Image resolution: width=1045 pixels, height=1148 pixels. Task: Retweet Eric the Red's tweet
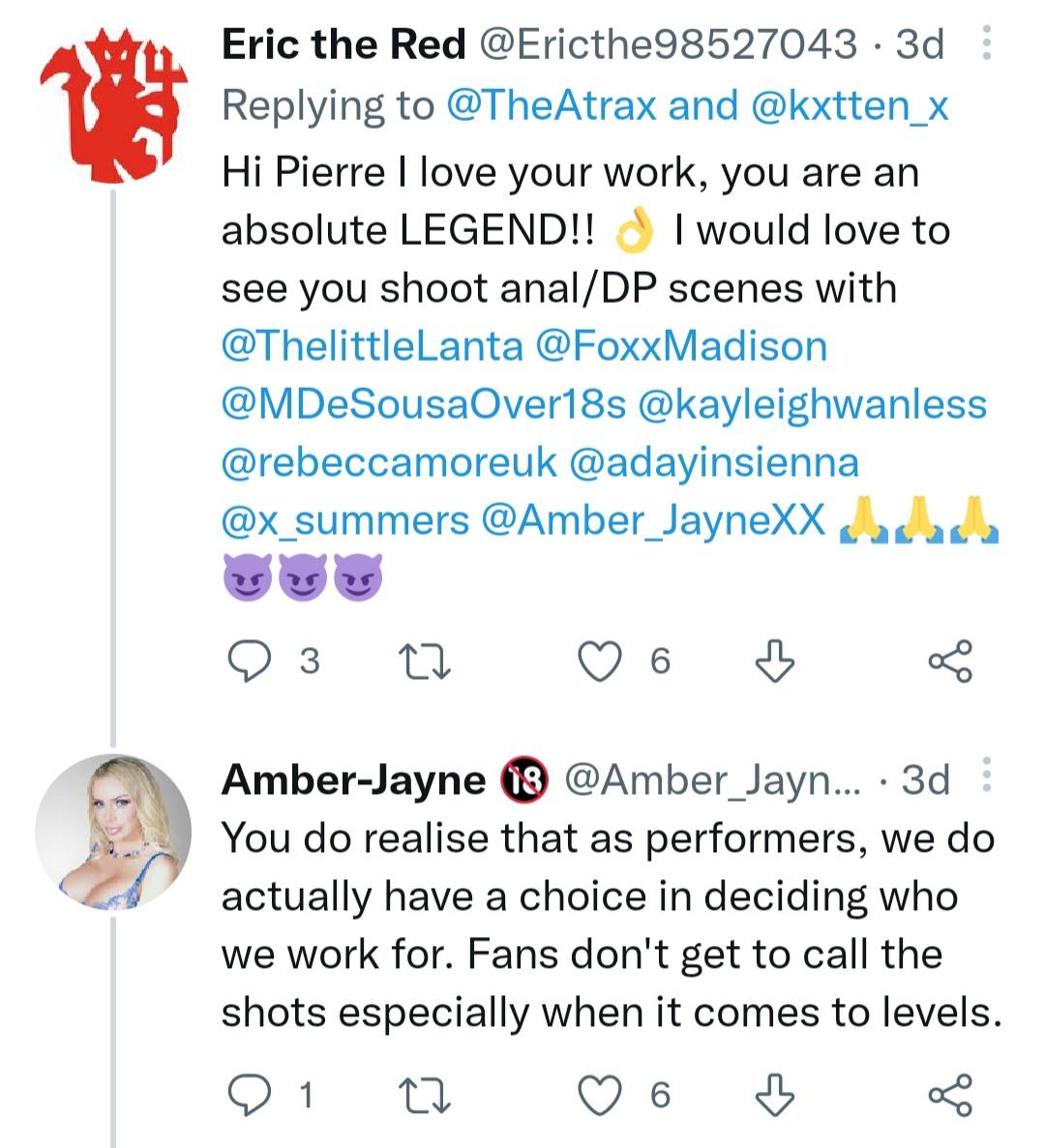pyautogui.click(x=426, y=661)
